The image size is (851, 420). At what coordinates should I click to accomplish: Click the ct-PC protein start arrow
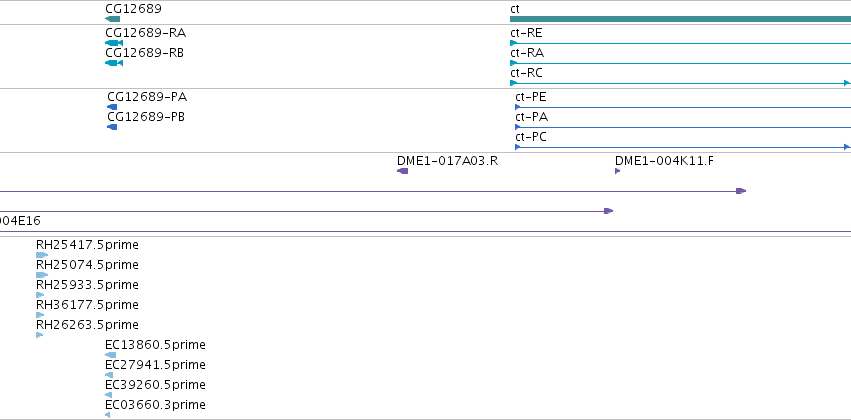[x=518, y=147]
